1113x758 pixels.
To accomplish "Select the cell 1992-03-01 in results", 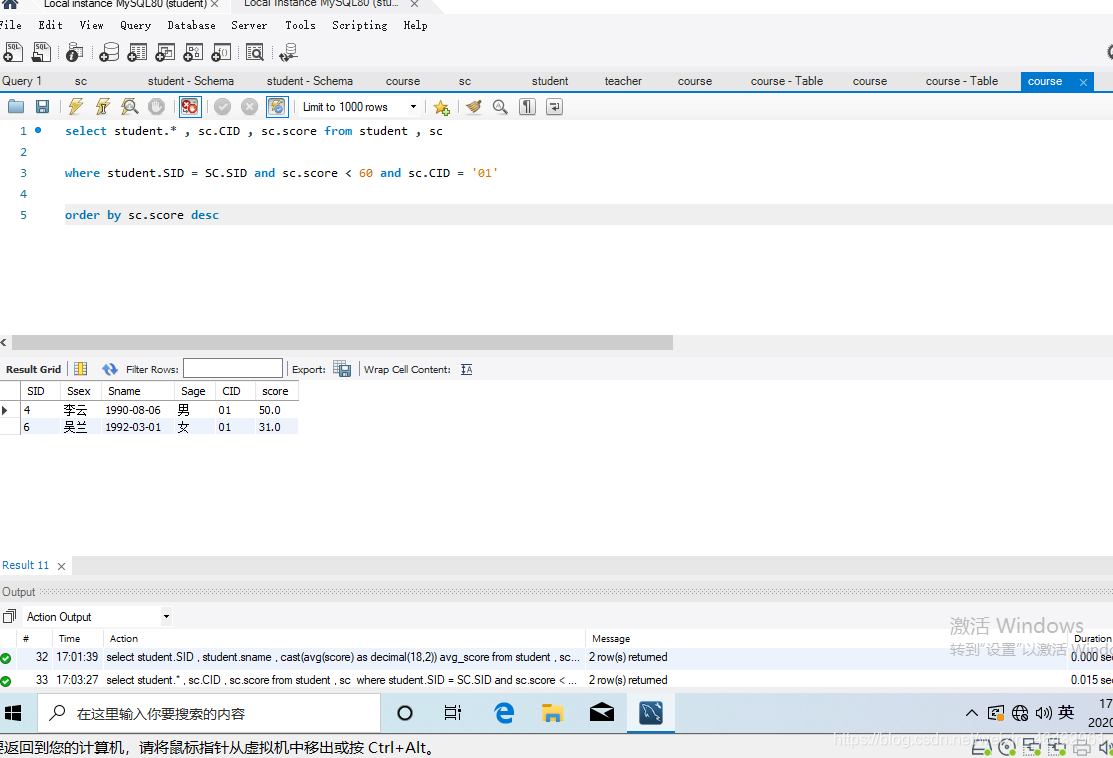I will [138, 427].
